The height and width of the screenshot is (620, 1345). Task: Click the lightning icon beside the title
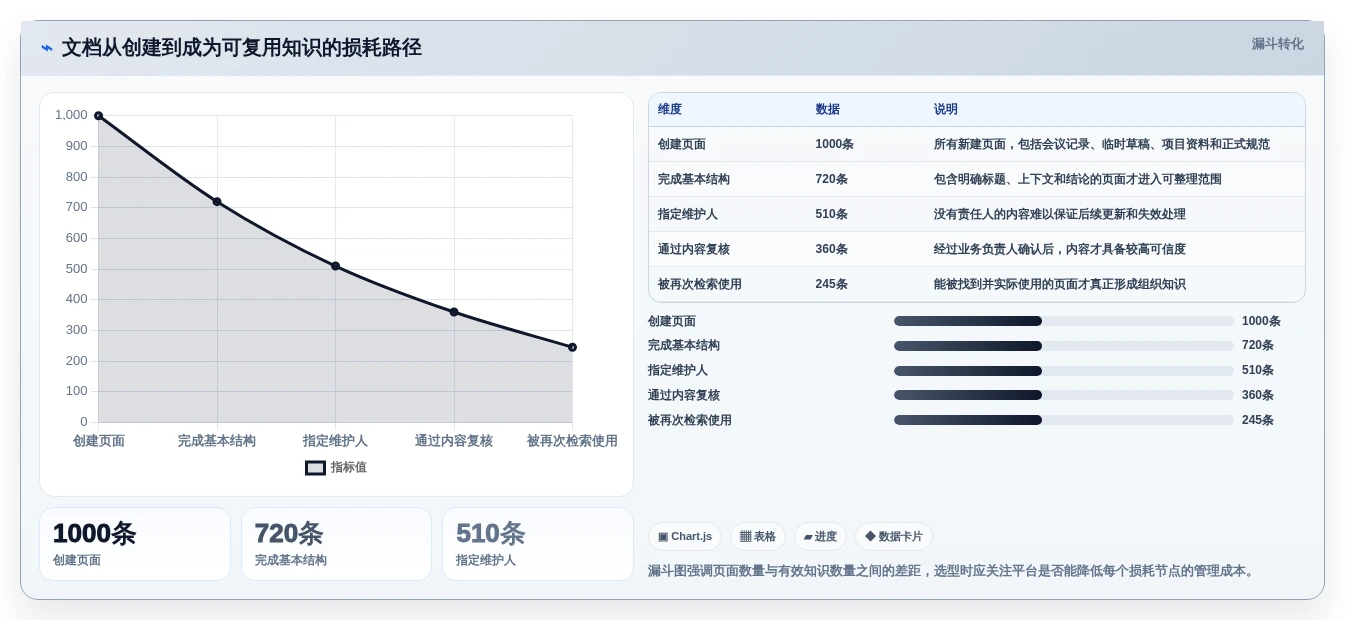[x=47, y=48]
